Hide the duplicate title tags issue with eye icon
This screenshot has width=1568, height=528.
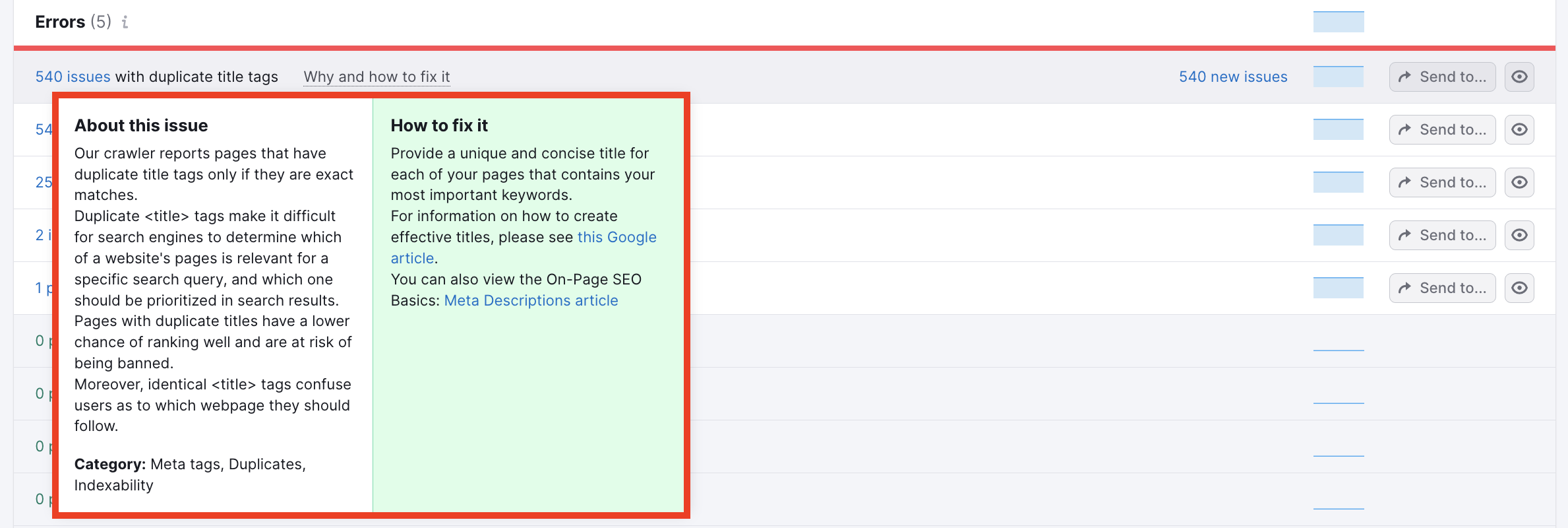coord(1519,77)
